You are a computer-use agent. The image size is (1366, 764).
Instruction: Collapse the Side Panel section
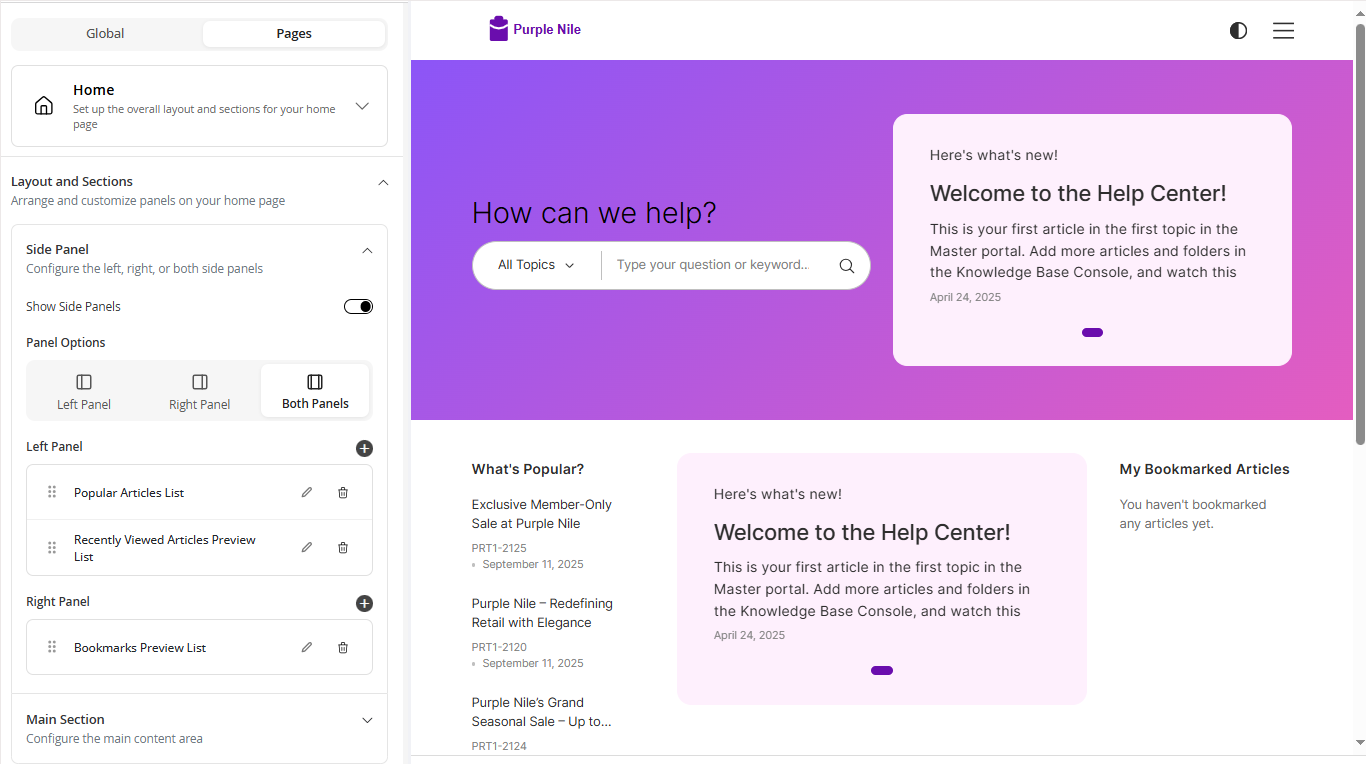pyautogui.click(x=366, y=250)
